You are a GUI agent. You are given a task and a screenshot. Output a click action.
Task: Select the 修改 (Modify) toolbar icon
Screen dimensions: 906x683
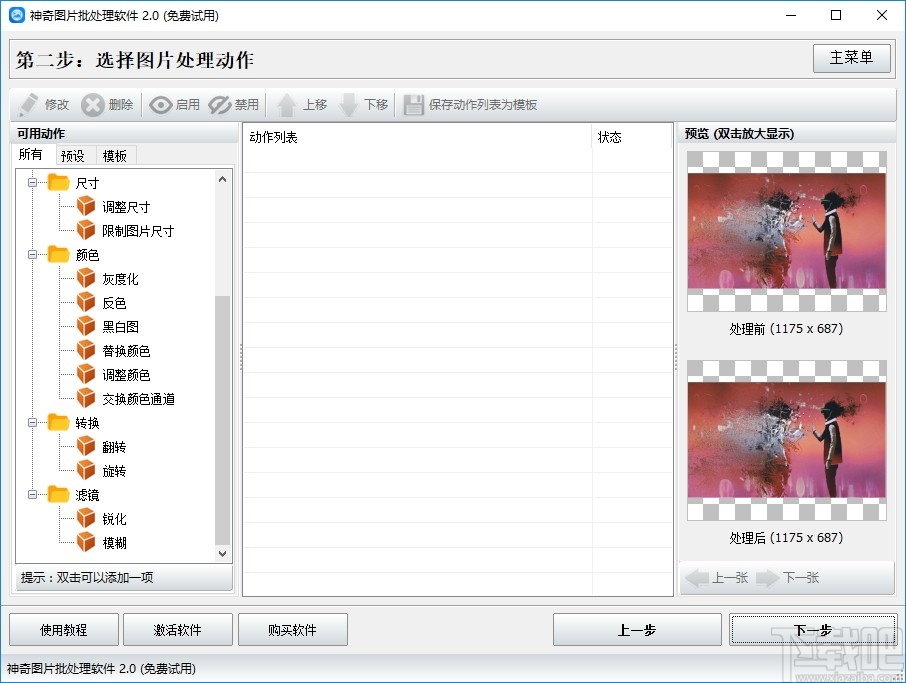pos(44,104)
